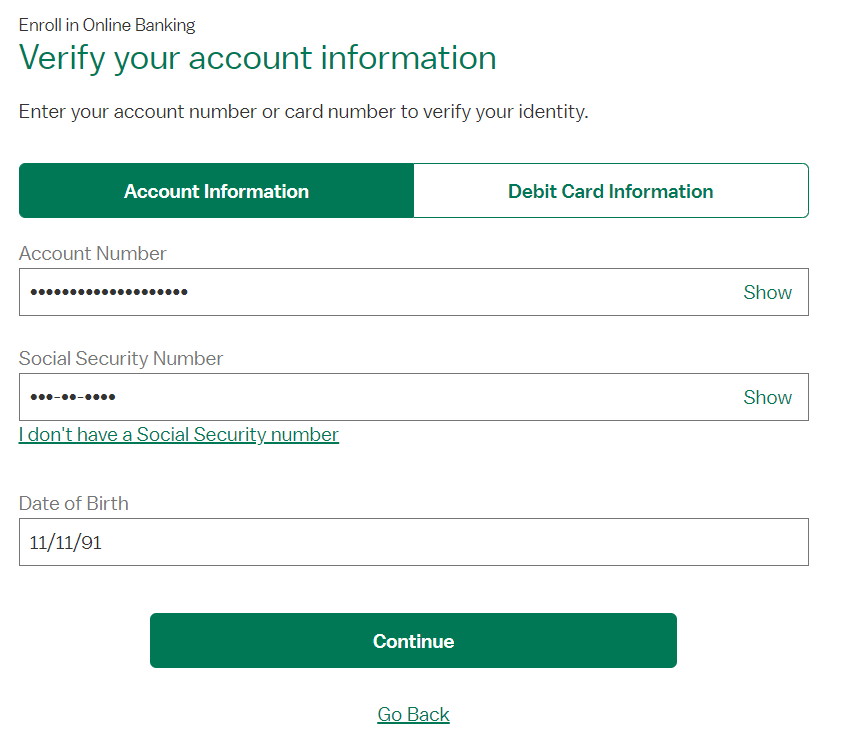Click the Social Security Number label
Viewport: 861px width, 756px height.
[121, 358]
